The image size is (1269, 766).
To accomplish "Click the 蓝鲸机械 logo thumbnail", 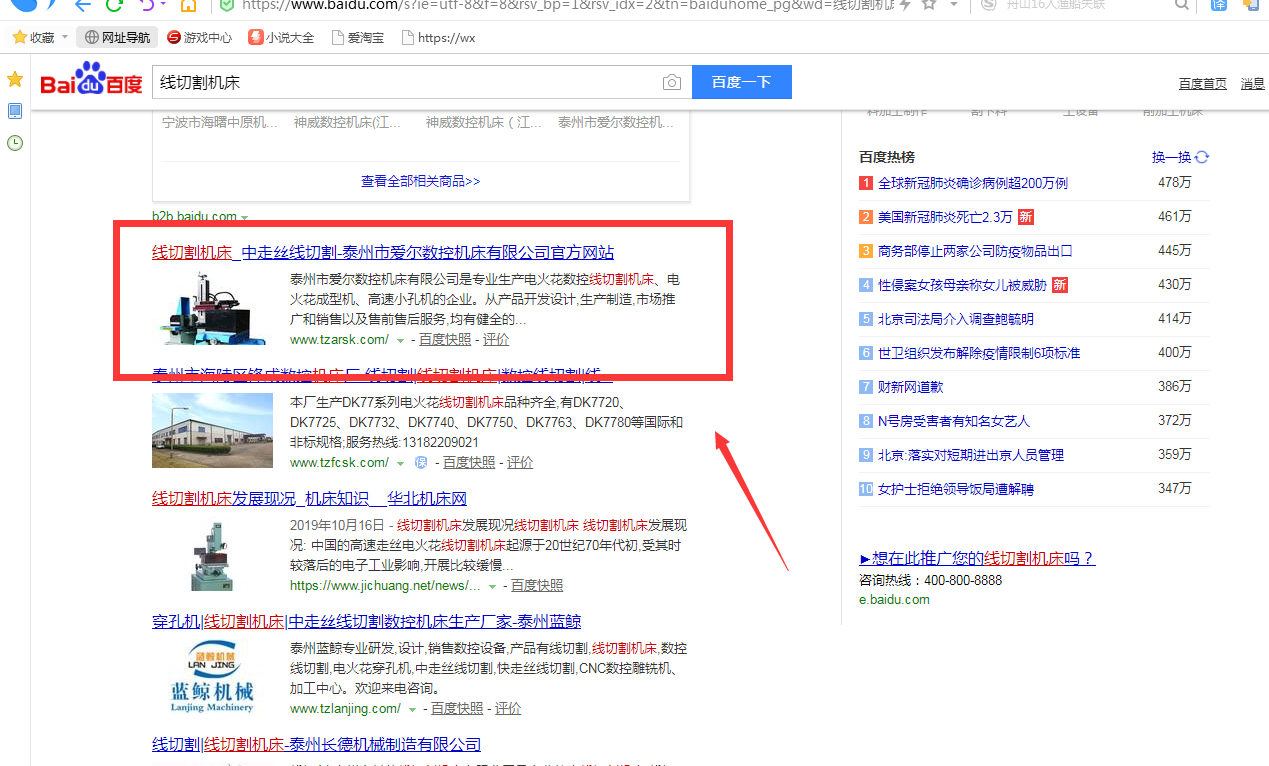I will (x=212, y=677).
